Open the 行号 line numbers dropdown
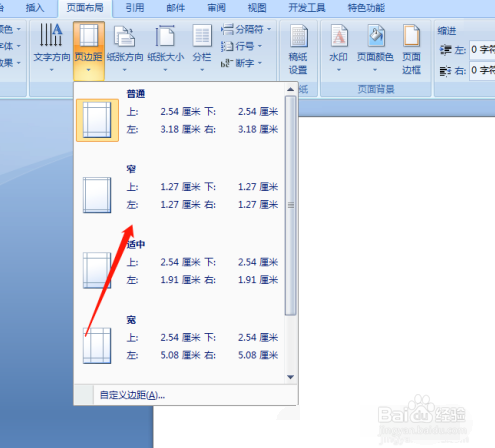This screenshot has height=448, width=495. [x=241, y=46]
